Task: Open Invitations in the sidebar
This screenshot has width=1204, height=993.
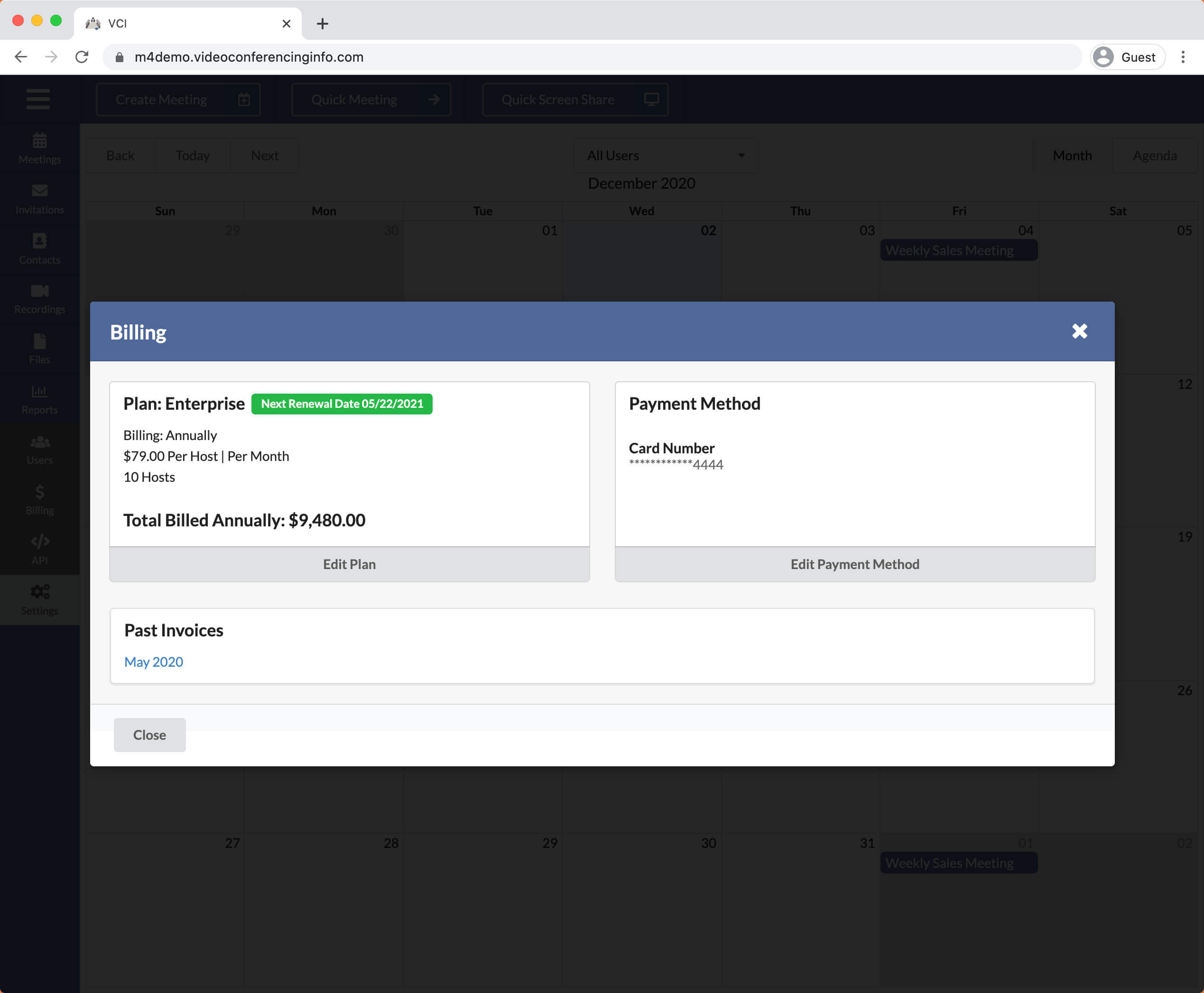Action: click(x=39, y=199)
